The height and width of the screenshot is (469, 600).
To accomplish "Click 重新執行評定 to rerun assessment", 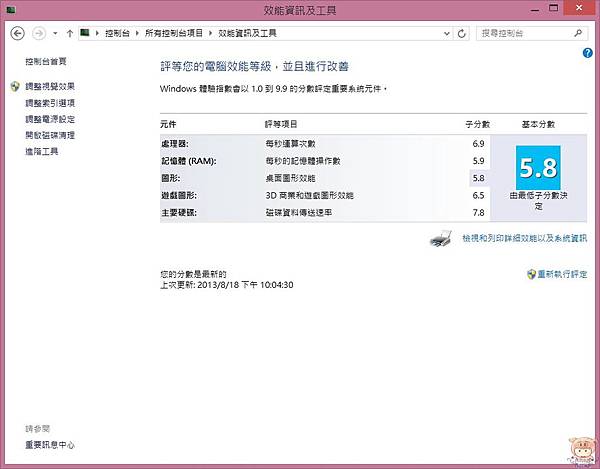I will point(562,274).
